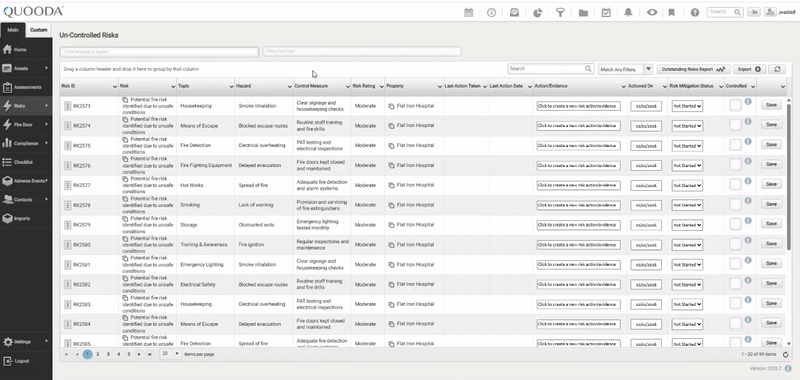Click the calendar checkmark tasks icon
The image size is (800, 380).
(x=606, y=13)
